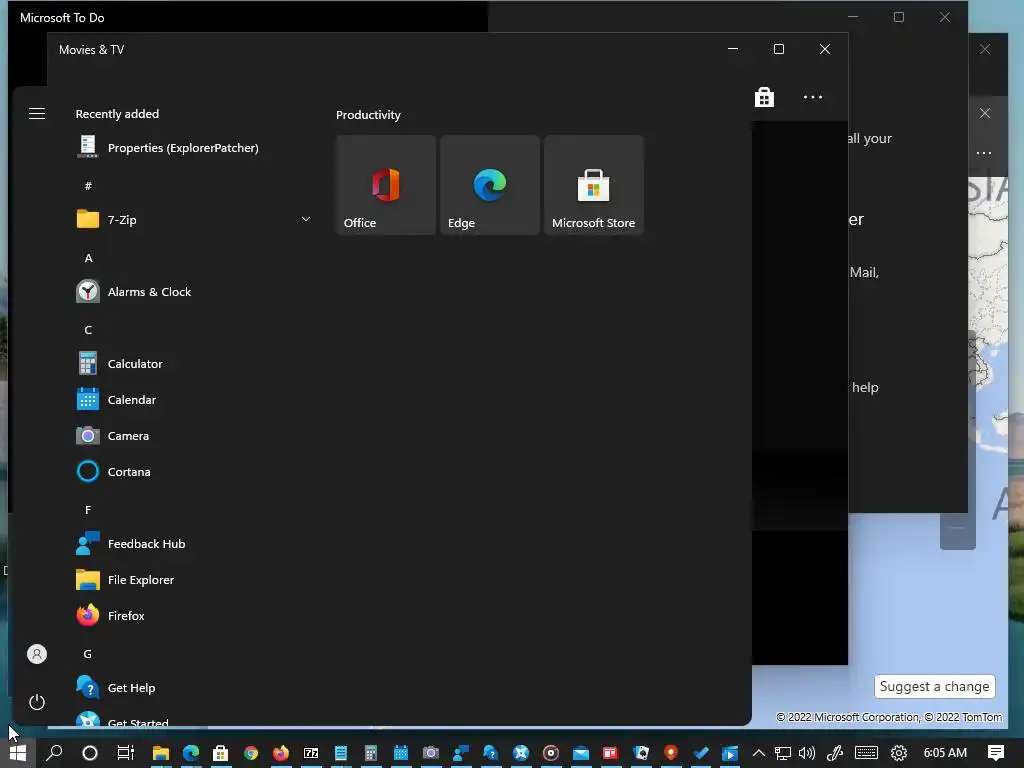Image resolution: width=1024 pixels, height=768 pixels.
Task: Launch Firefox from the Start app list
Action: tap(193, 616)
